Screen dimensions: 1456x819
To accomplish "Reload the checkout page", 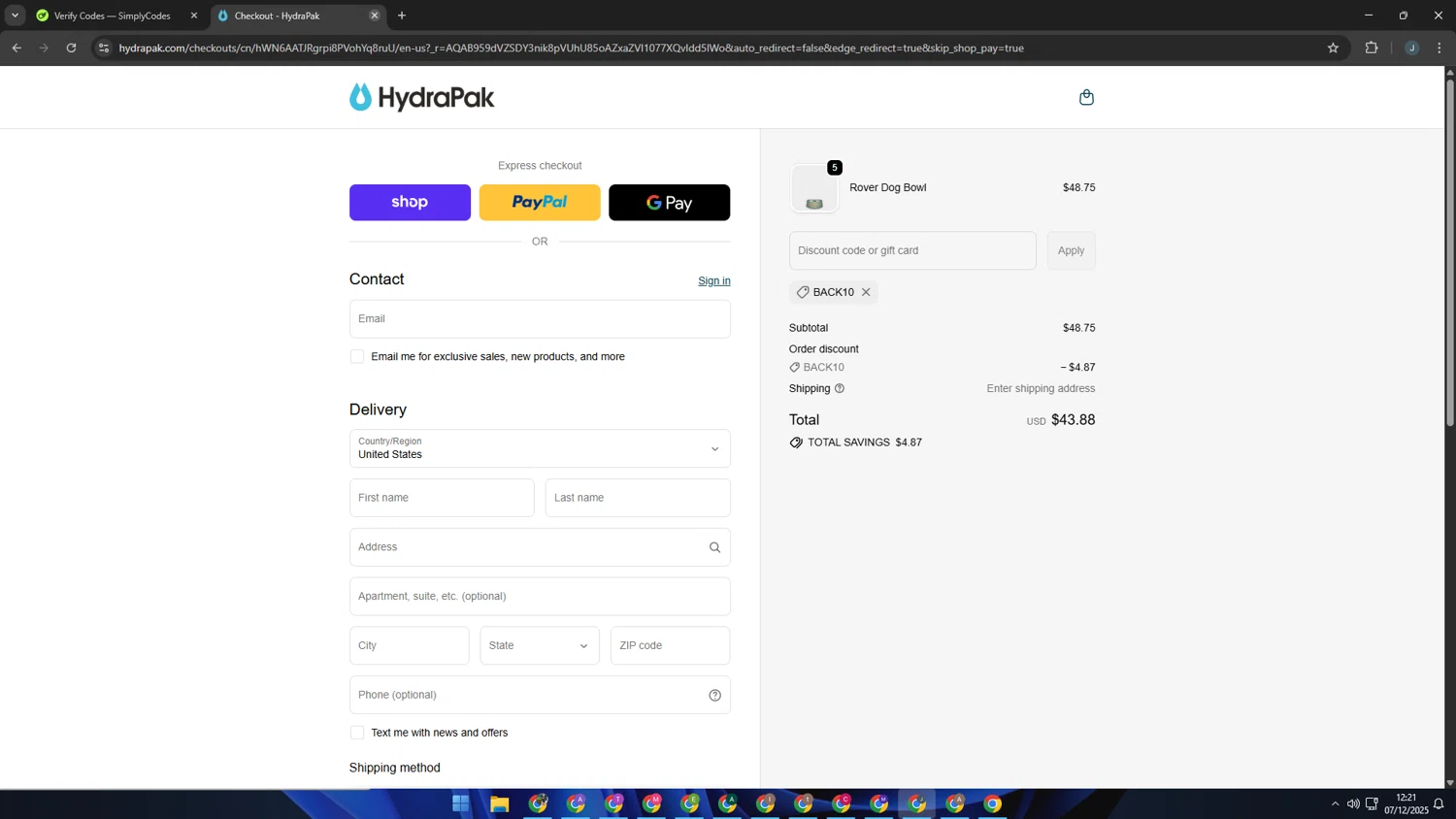I will [x=71, y=48].
